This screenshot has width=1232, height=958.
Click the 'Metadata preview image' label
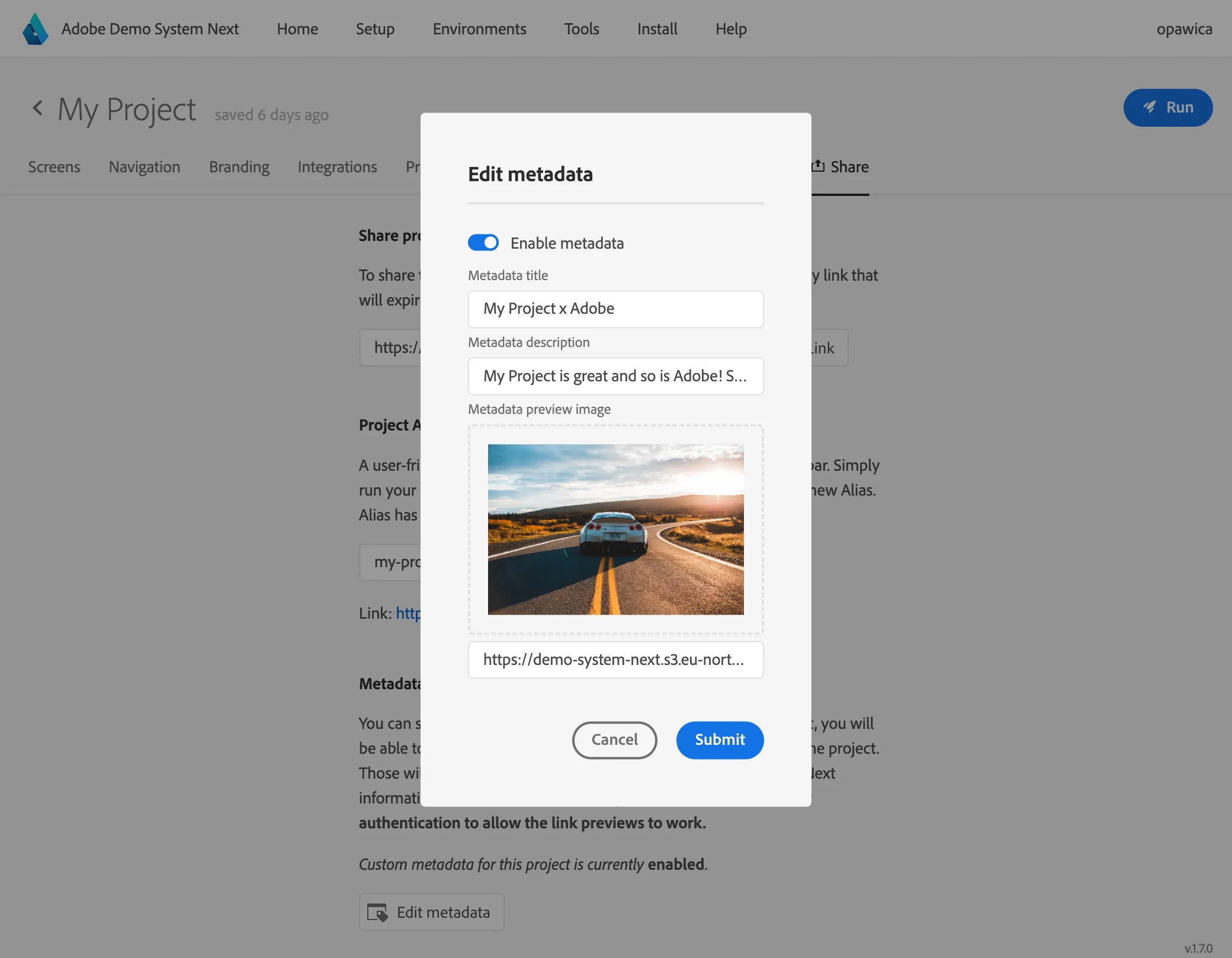(x=539, y=409)
